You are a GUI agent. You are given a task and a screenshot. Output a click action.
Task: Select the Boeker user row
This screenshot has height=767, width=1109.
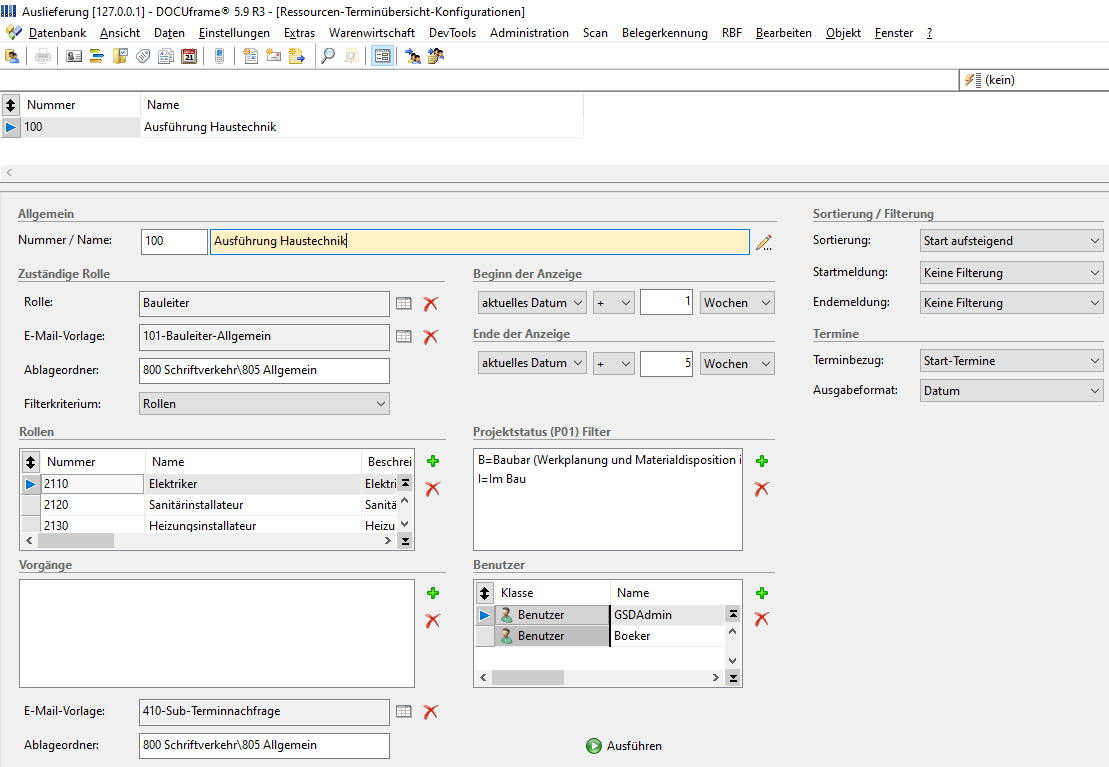point(600,636)
